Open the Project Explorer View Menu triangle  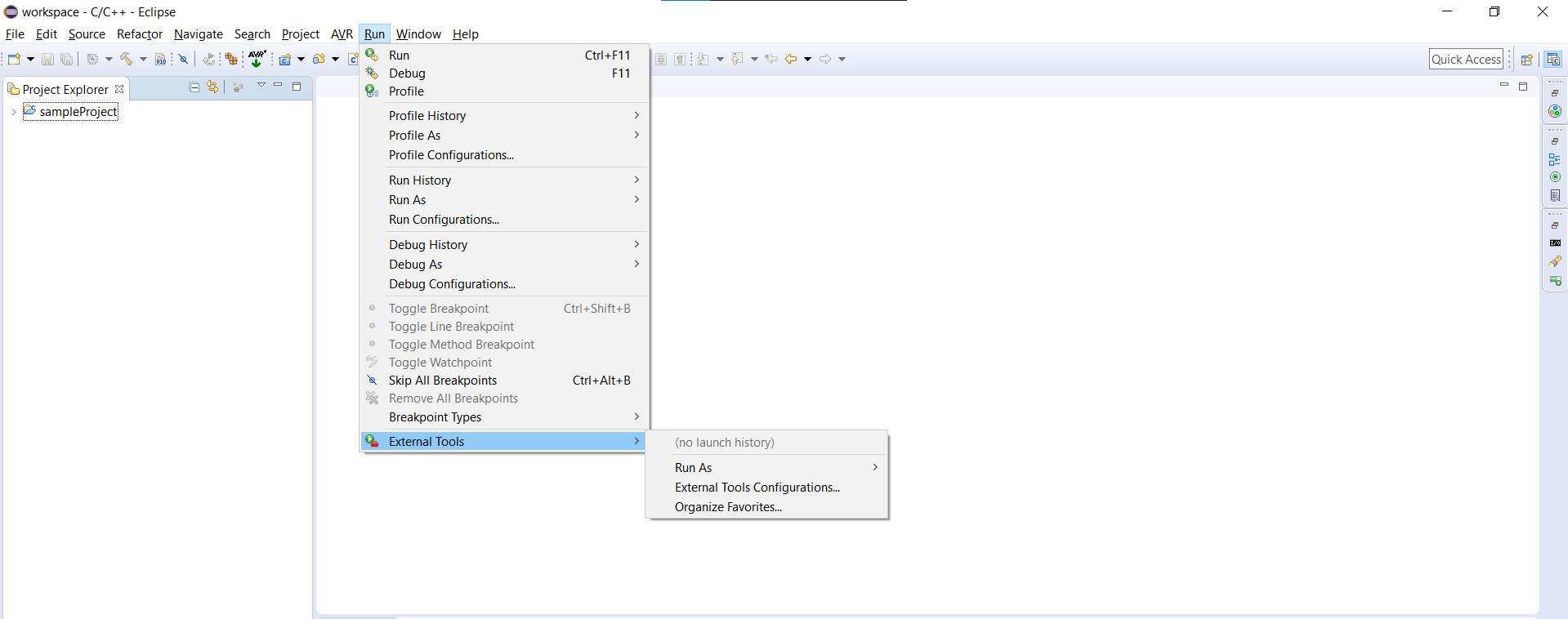[x=261, y=86]
